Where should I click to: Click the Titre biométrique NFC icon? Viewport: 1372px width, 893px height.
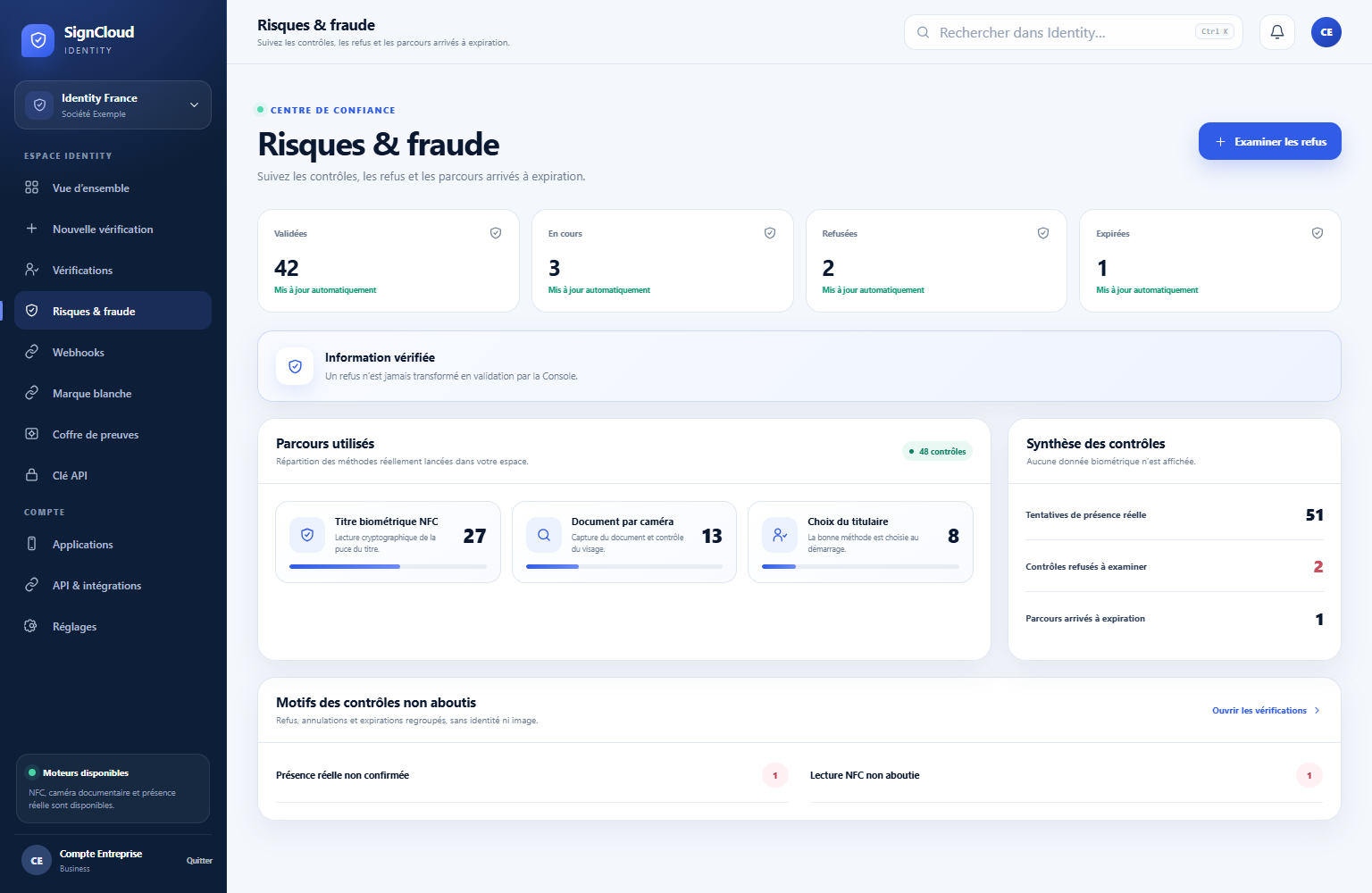pos(307,535)
